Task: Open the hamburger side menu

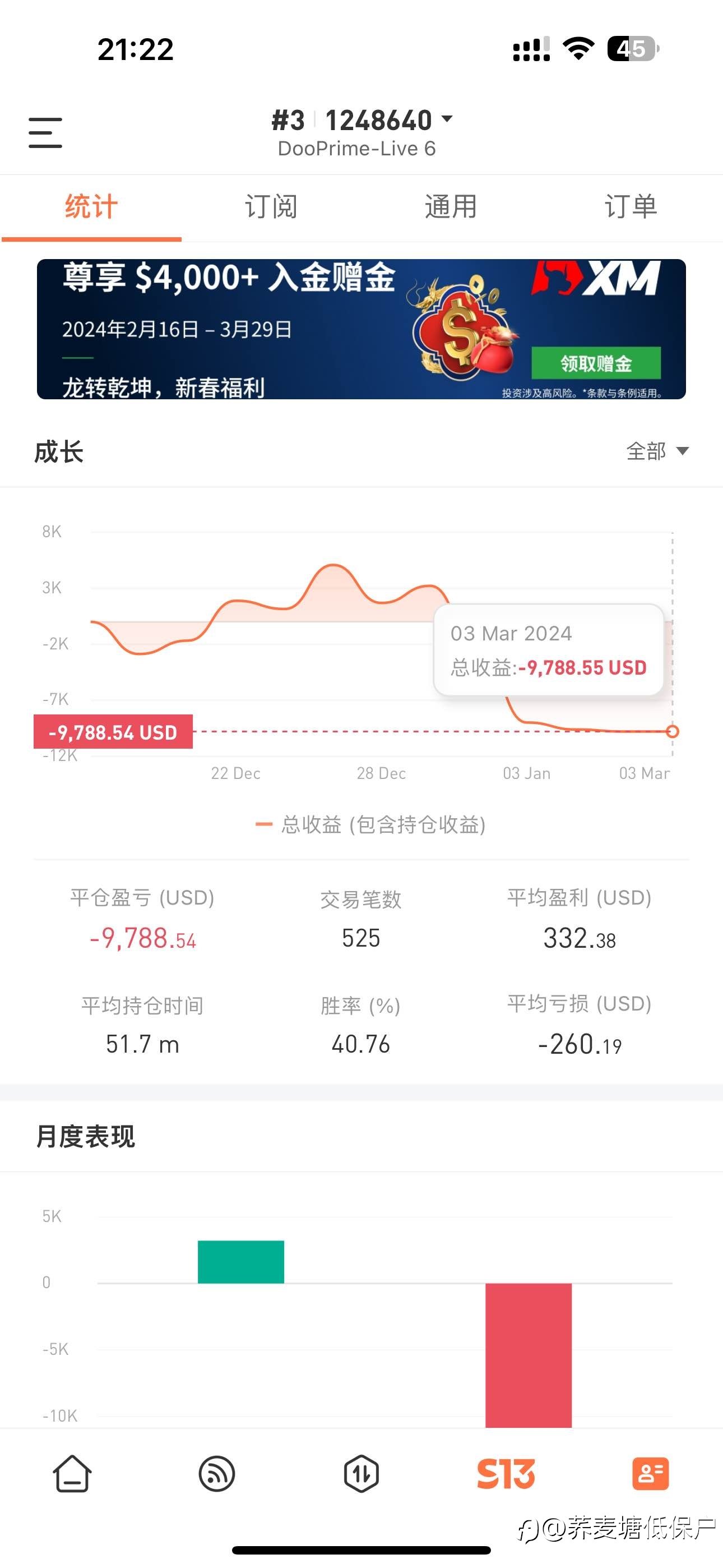Action: [45, 133]
